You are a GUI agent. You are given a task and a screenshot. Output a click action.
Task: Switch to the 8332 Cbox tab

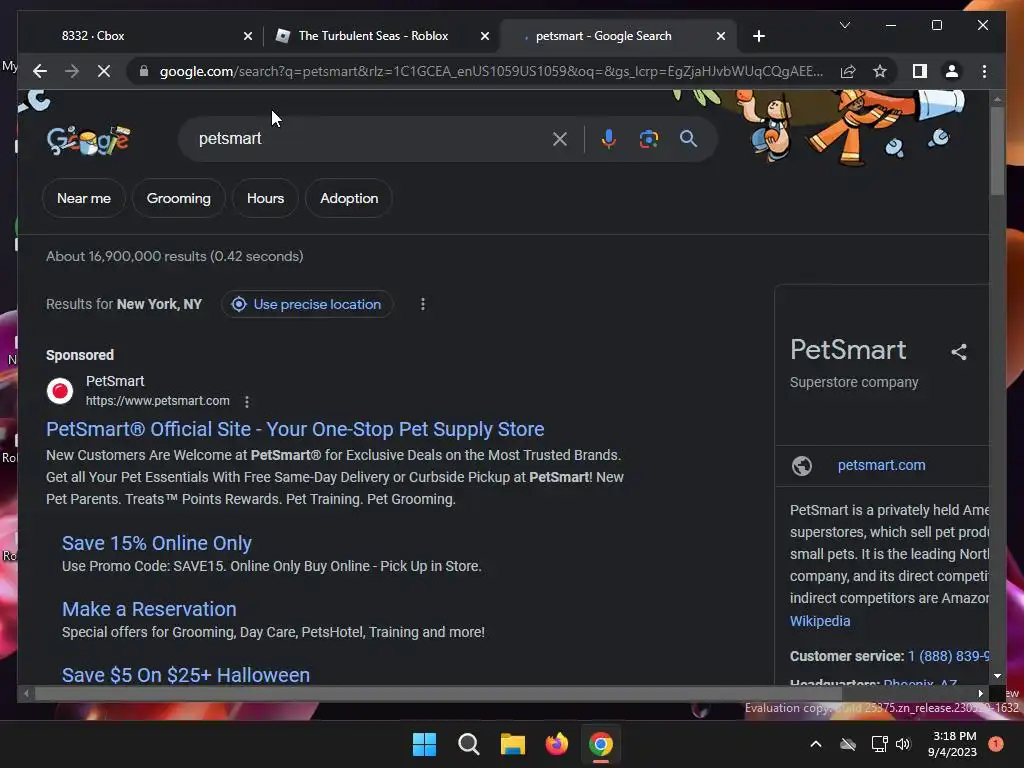tap(93, 36)
